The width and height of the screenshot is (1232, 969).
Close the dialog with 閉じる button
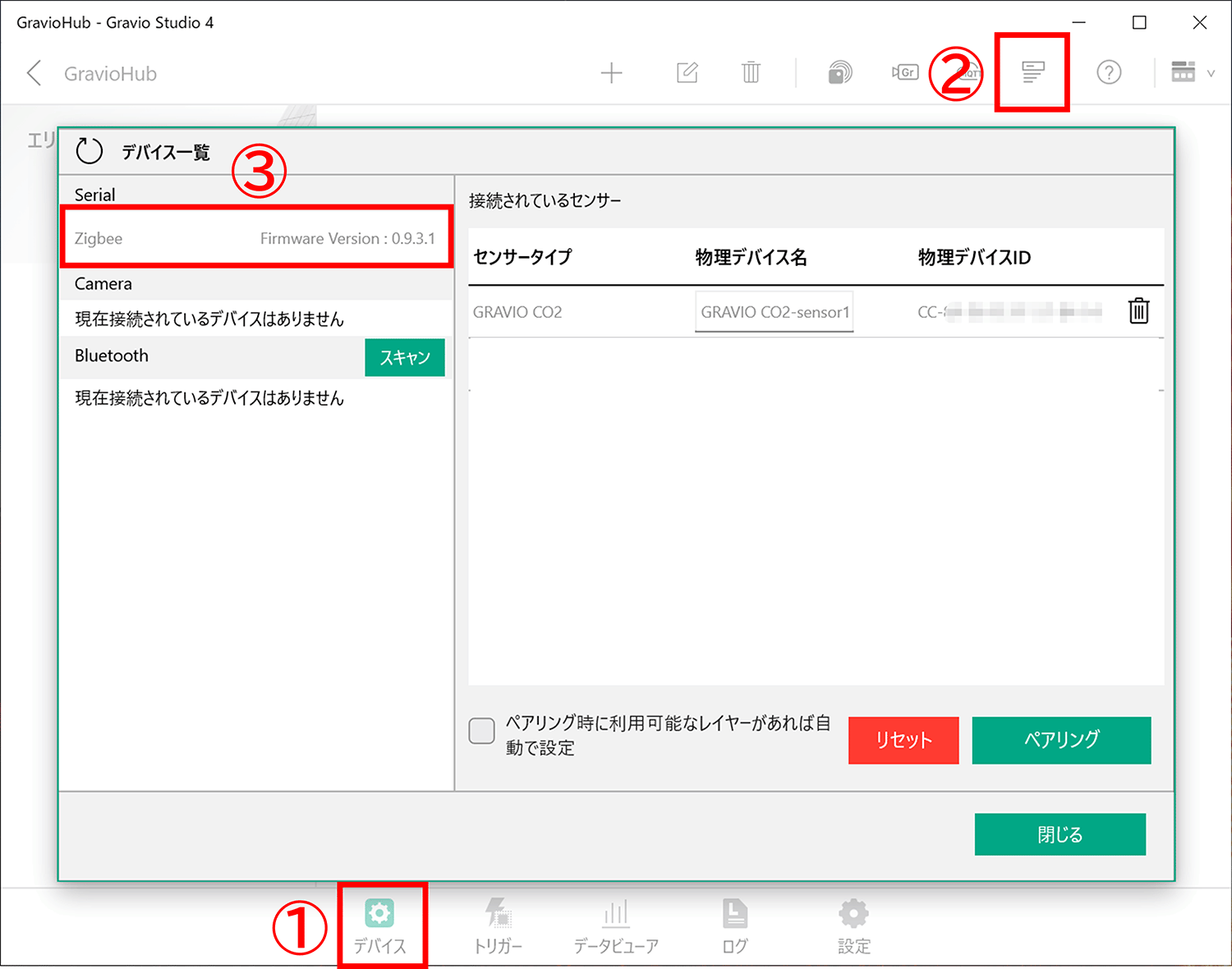(1060, 834)
